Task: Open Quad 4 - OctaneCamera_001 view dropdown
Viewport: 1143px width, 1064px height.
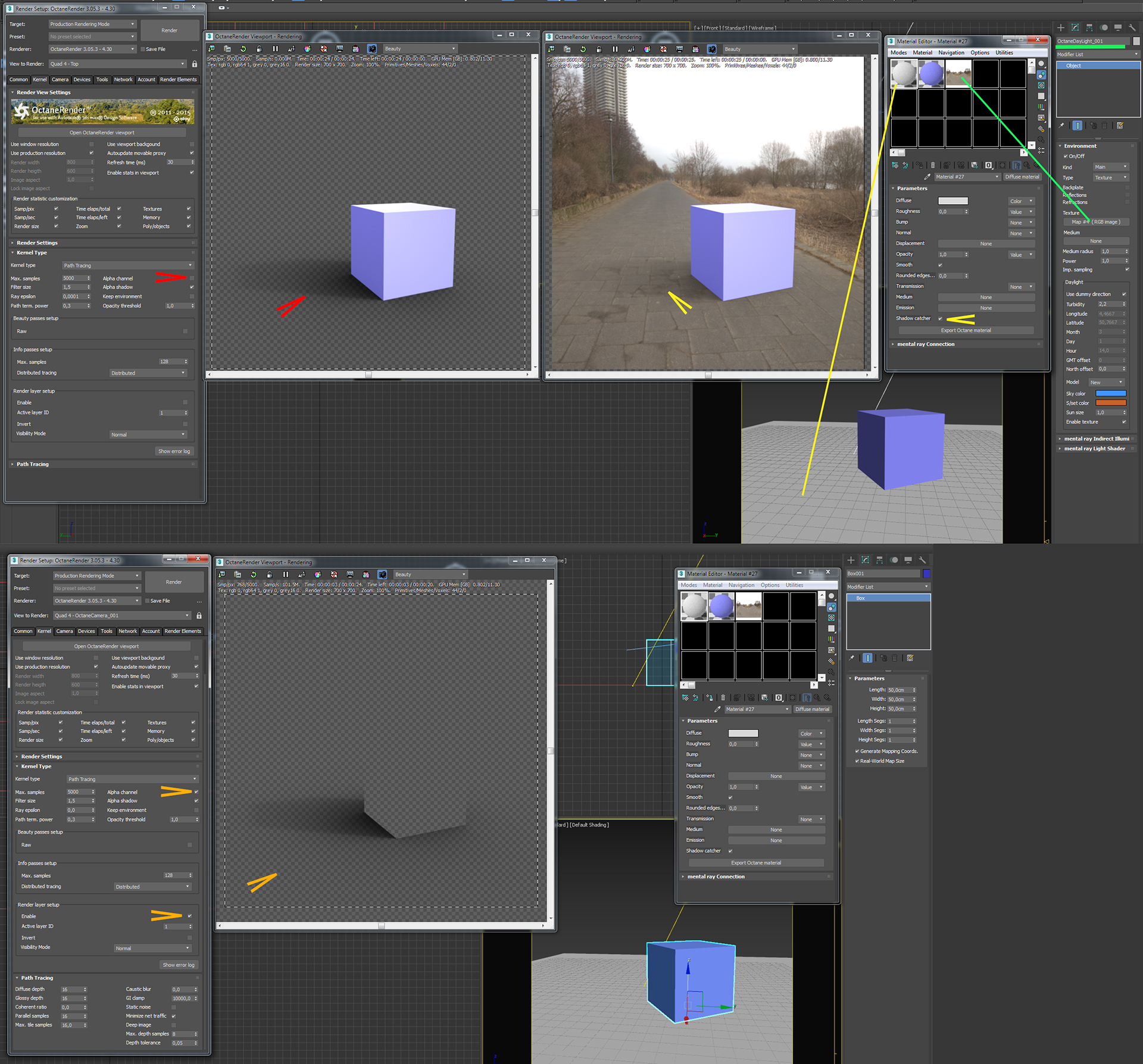Action: (x=122, y=615)
